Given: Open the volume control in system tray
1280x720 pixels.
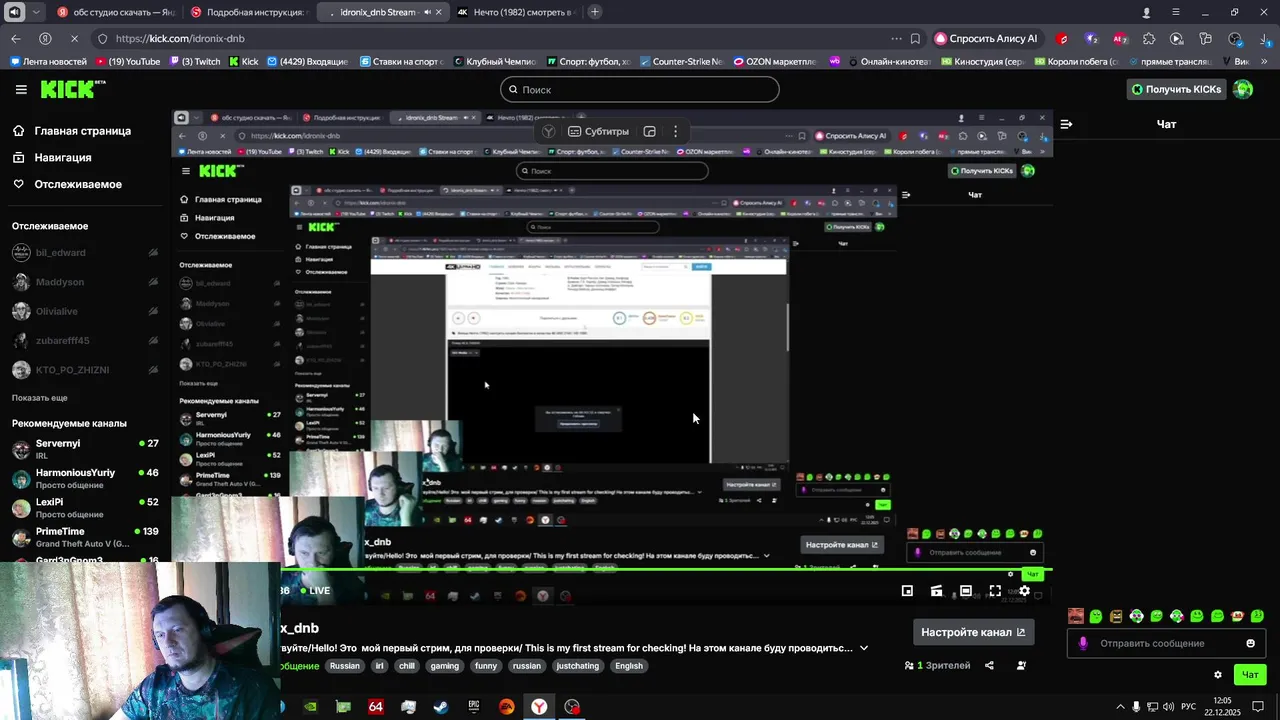Looking at the screenshot, I should coord(1169,707).
